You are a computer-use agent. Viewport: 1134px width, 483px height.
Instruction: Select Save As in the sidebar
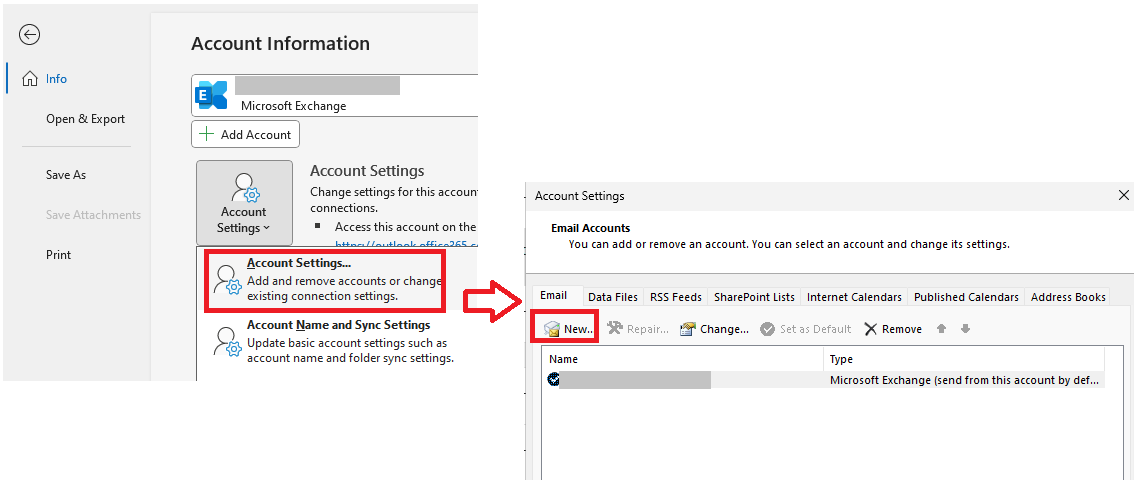click(66, 175)
